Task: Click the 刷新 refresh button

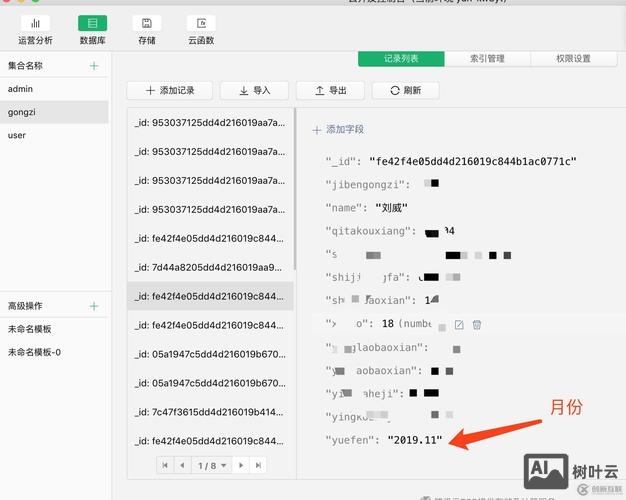Action: click(406, 91)
